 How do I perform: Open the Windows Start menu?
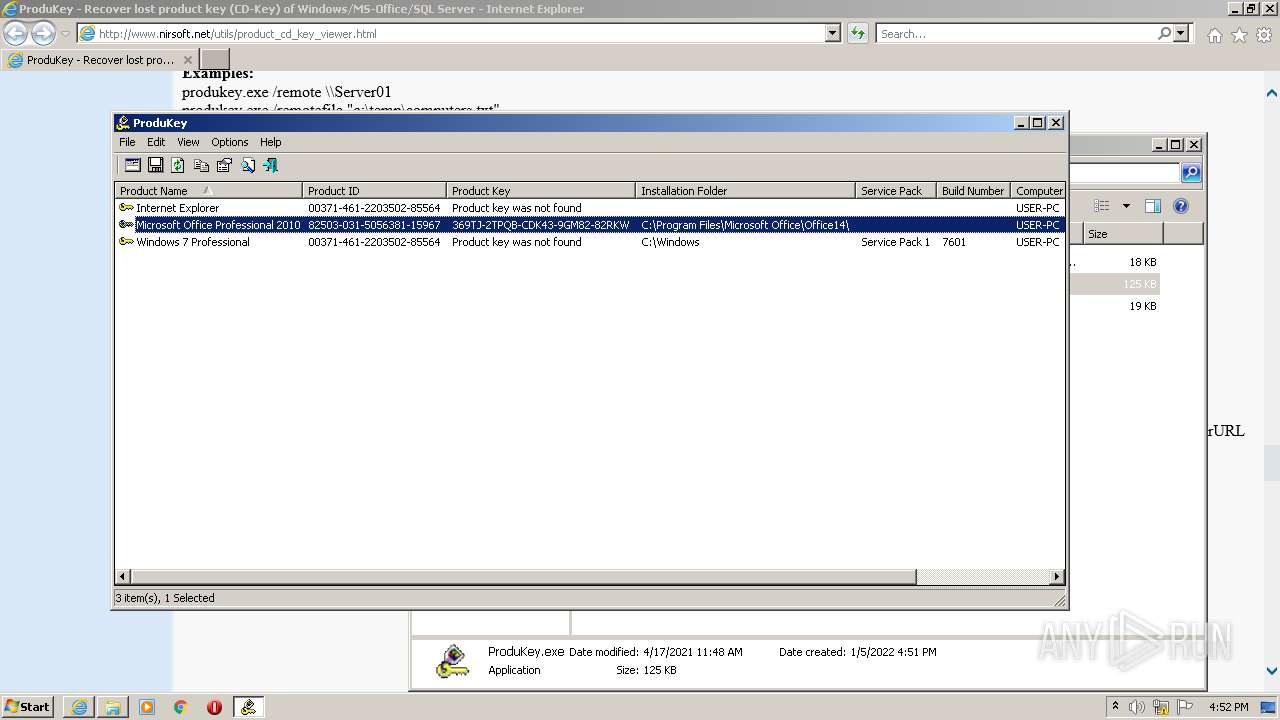click(28, 706)
